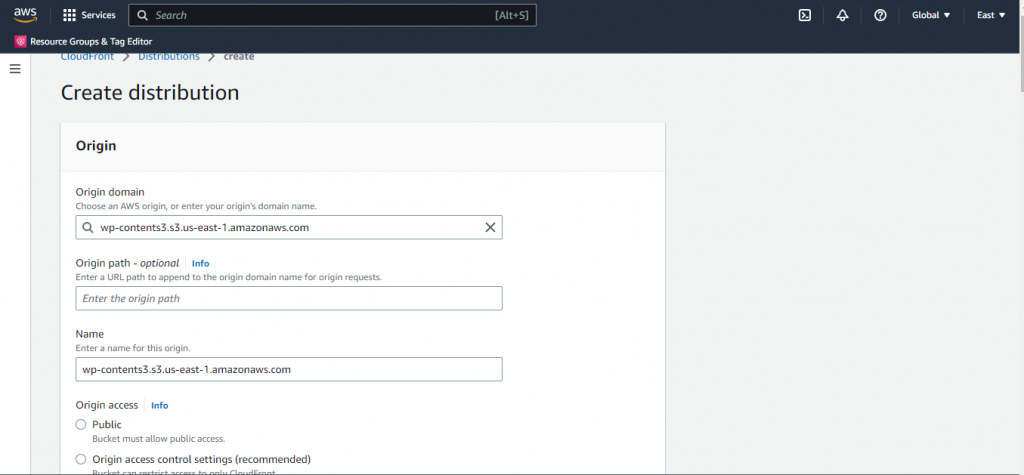This screenshot has height=475, width=1024.
Task: Click the search magnifier in top bar
Action: (x=142, y=15)
